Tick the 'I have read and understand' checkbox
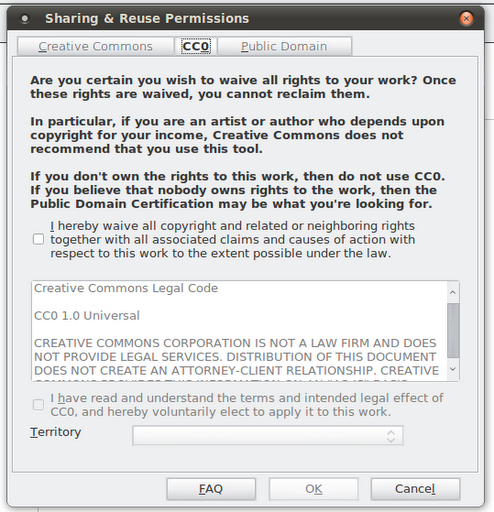 point(39,405)
